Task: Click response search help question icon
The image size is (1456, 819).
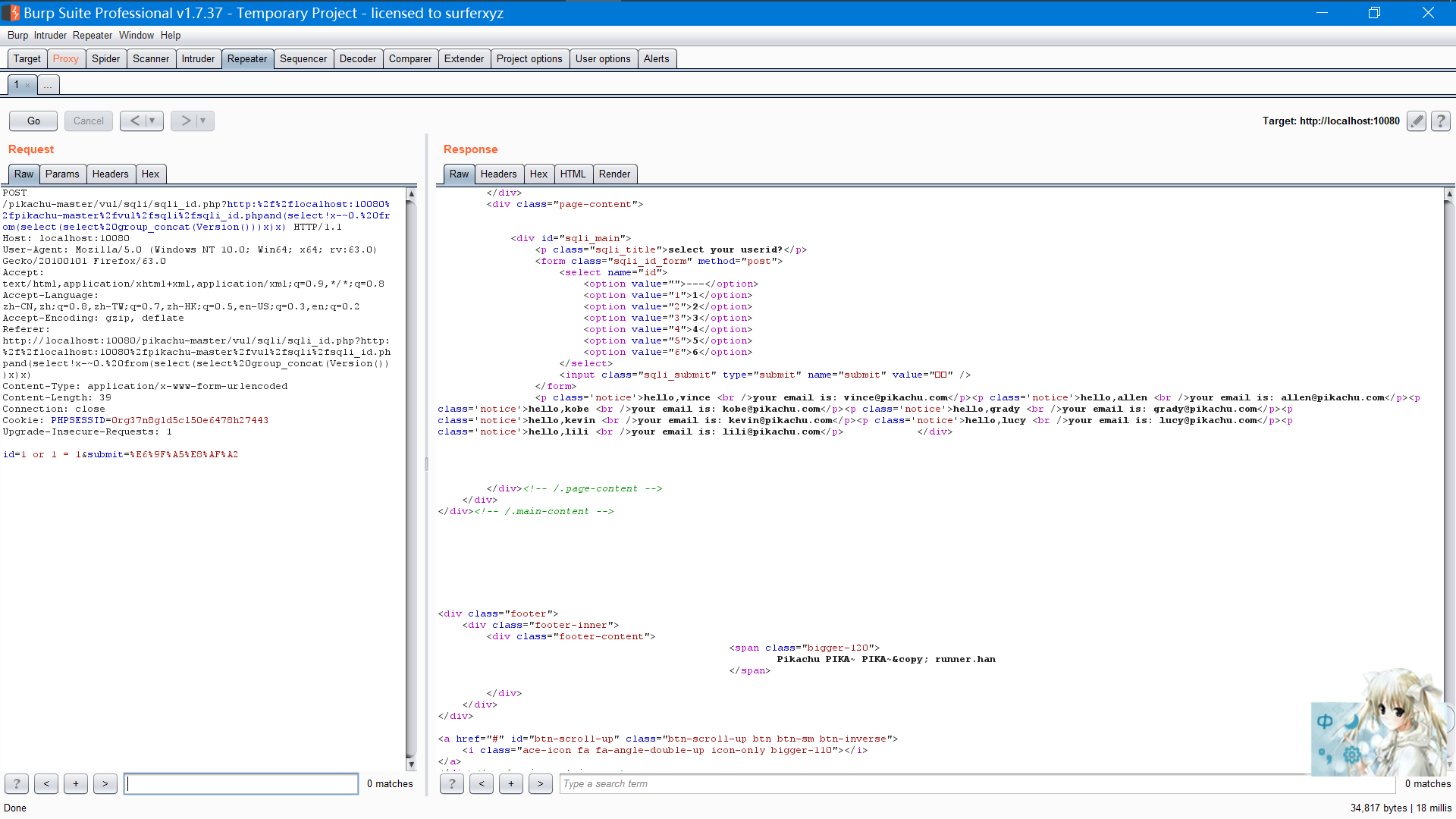Action: pyautogui.click(x=452, y=783)
